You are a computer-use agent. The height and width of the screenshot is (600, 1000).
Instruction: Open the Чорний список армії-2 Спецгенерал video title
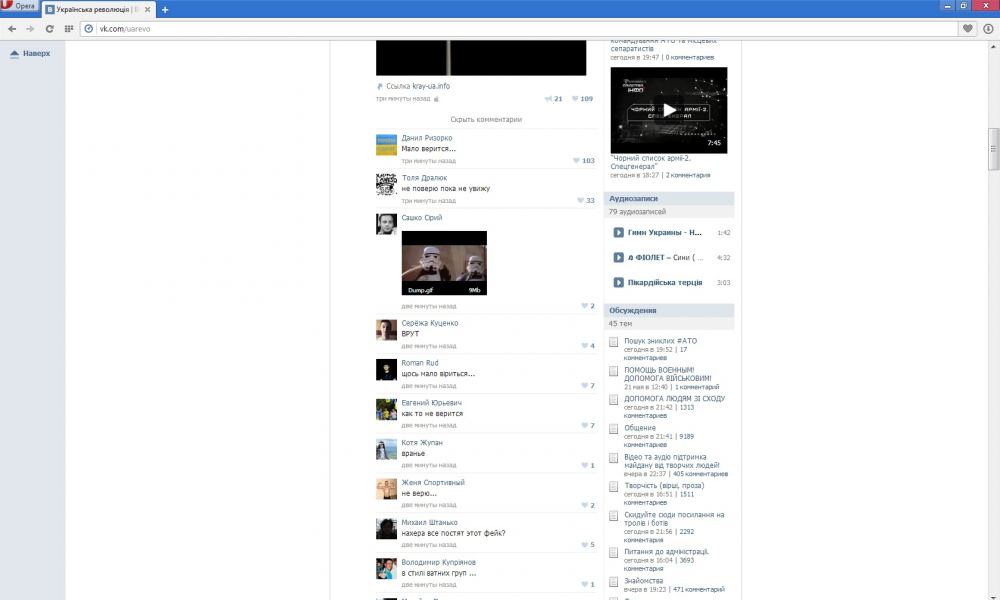point(651,162)
